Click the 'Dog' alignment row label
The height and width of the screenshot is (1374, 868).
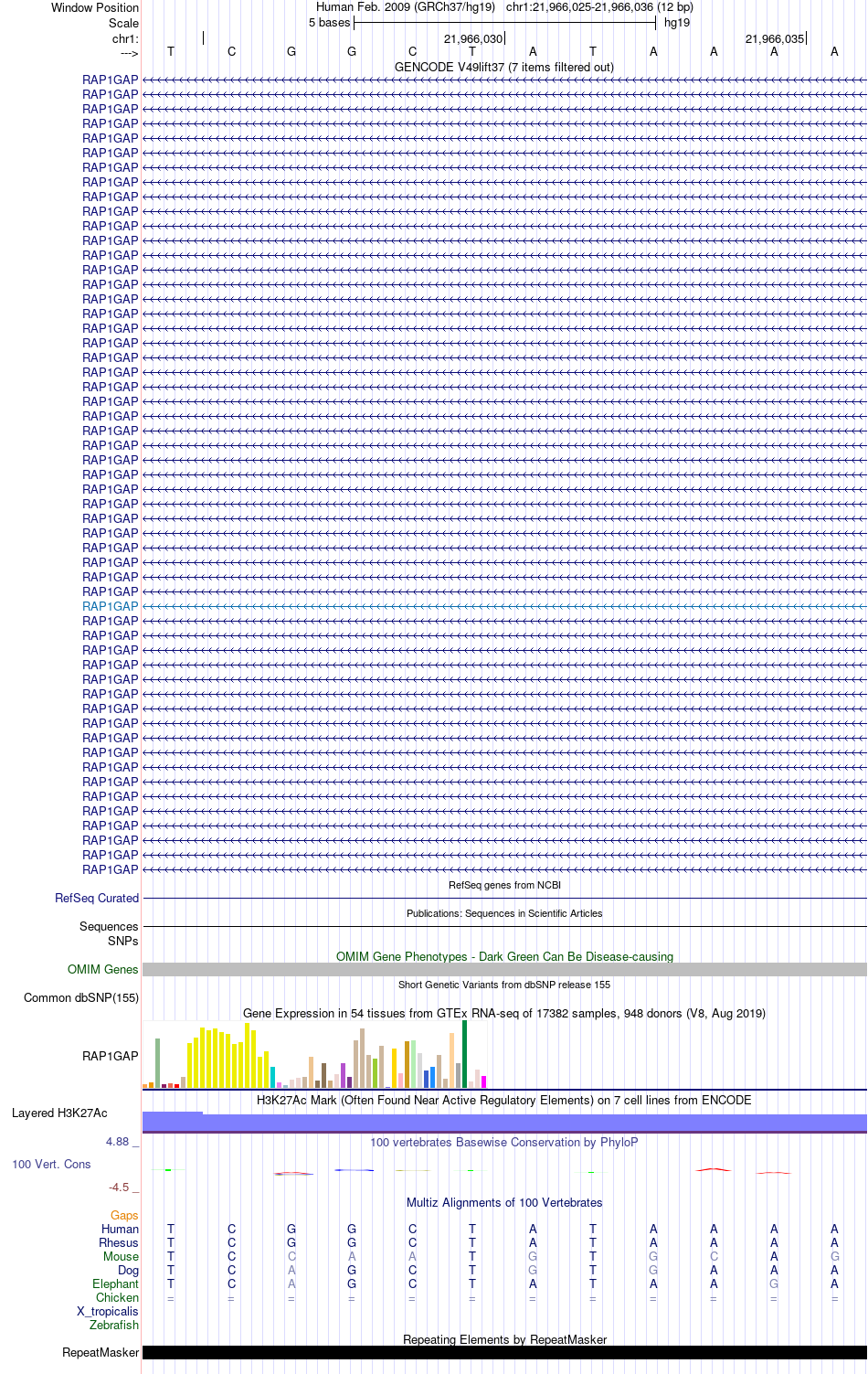129,1270
